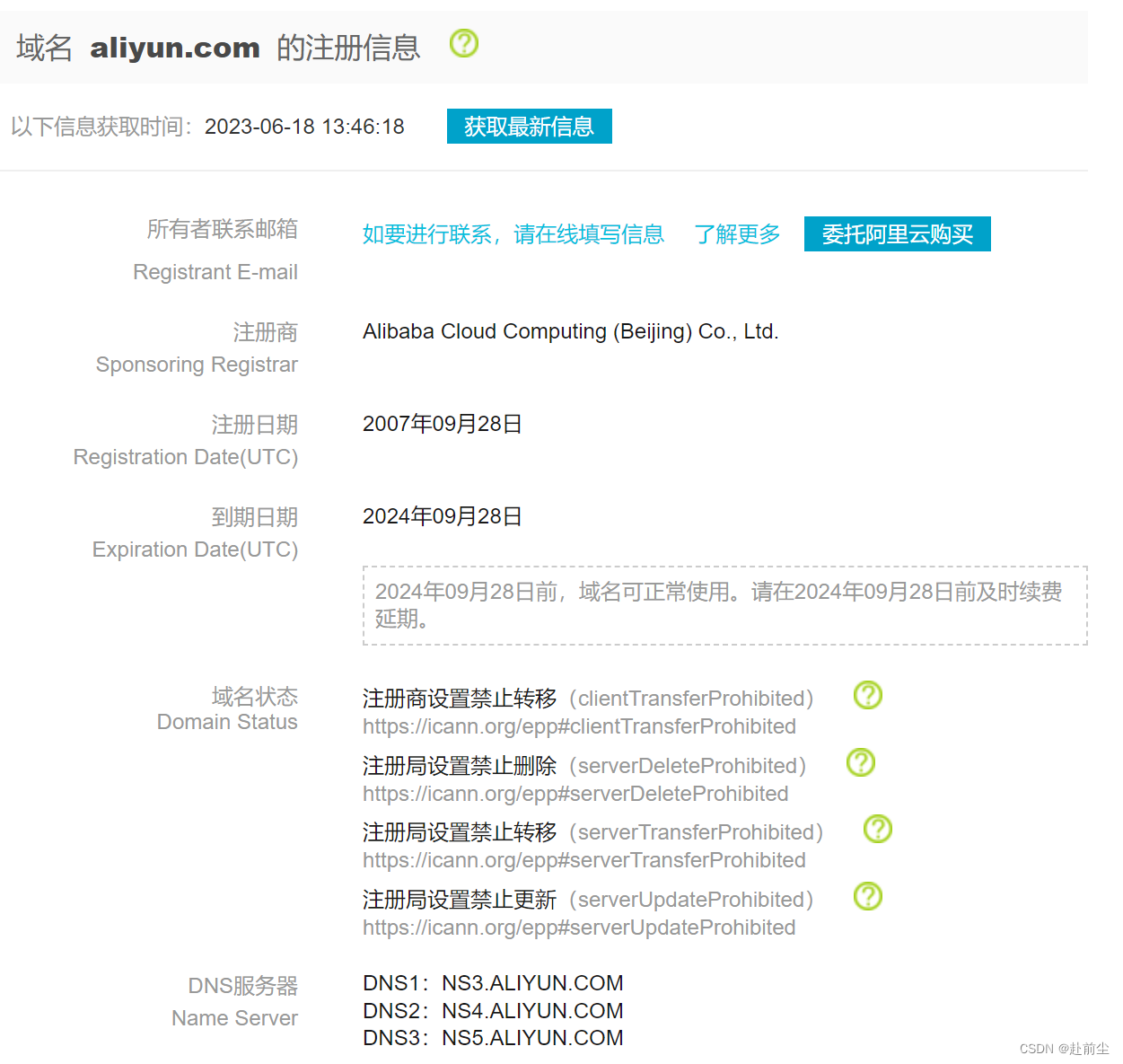Open the 了解更多 link

coord(738,234)
